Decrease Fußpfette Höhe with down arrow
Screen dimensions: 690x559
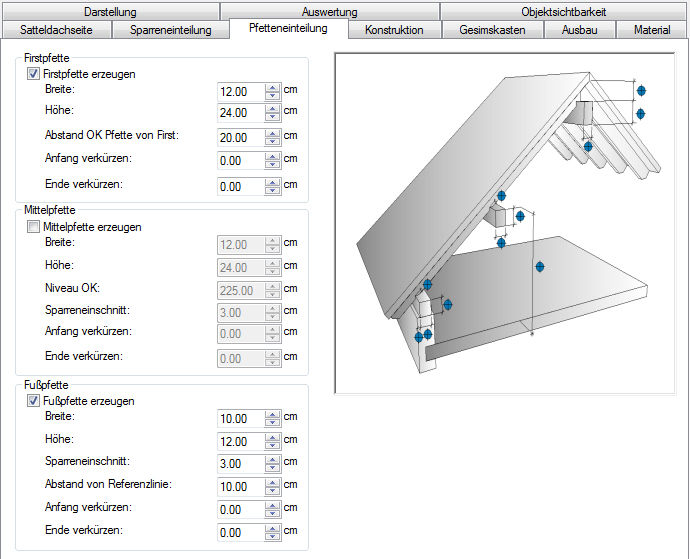[273, 446]
